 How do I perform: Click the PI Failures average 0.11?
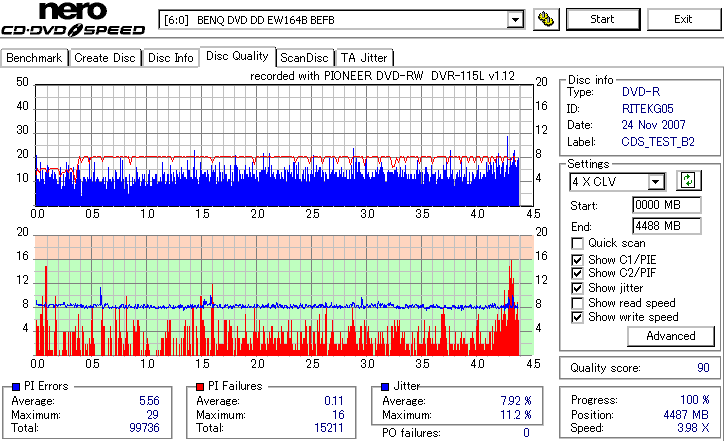tap(334, 401)
